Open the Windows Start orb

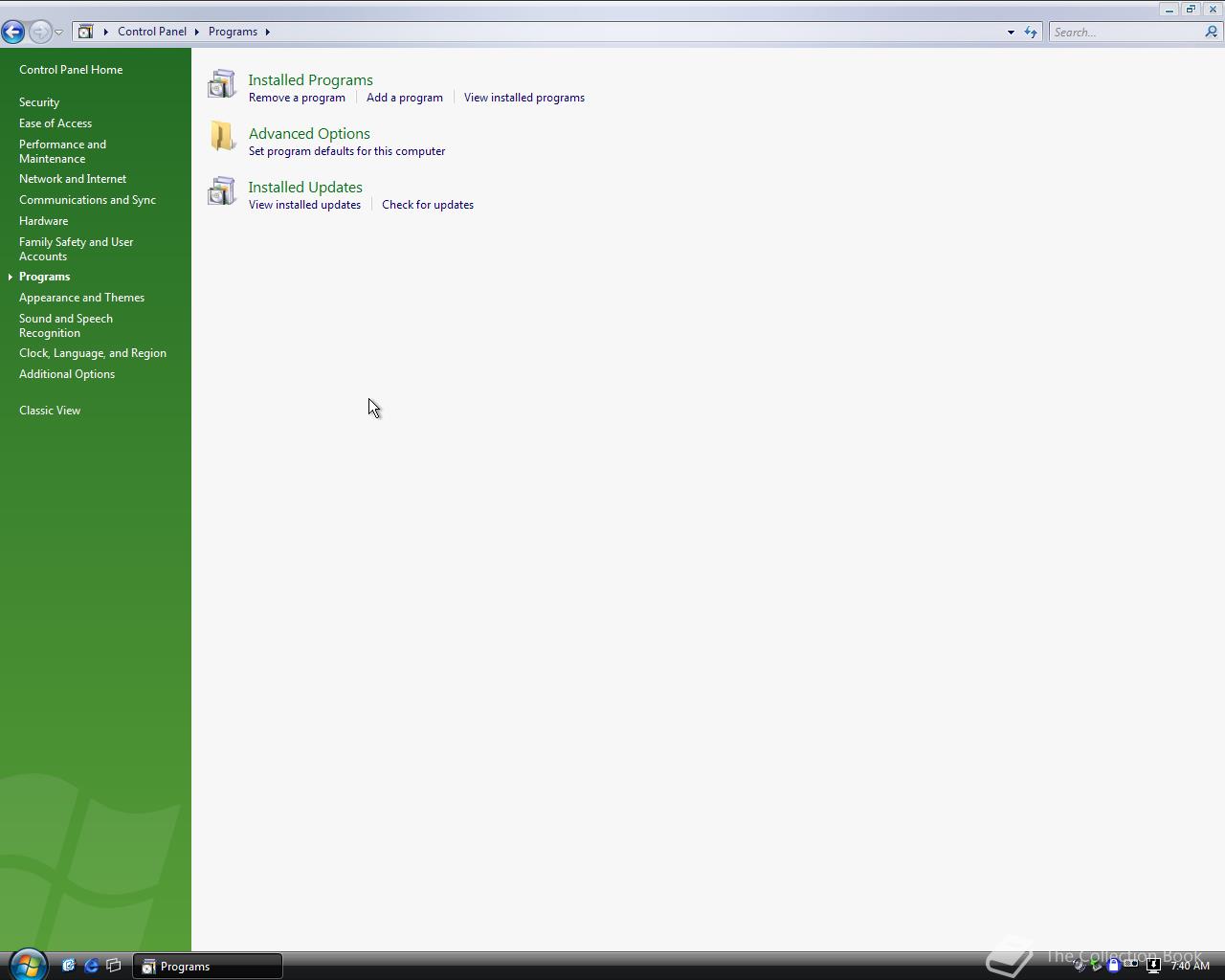(28, 965)
